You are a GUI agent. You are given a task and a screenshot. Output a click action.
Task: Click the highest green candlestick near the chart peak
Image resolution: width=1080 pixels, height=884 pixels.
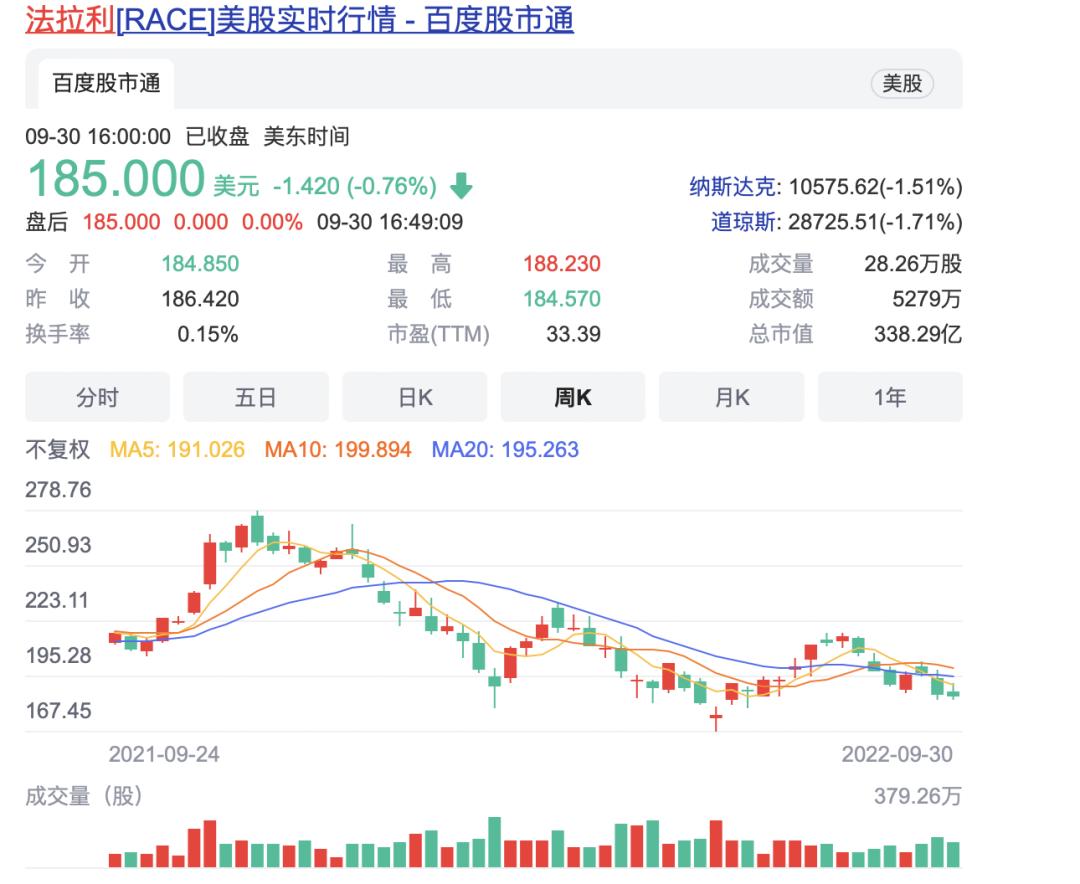pos(257,528)
